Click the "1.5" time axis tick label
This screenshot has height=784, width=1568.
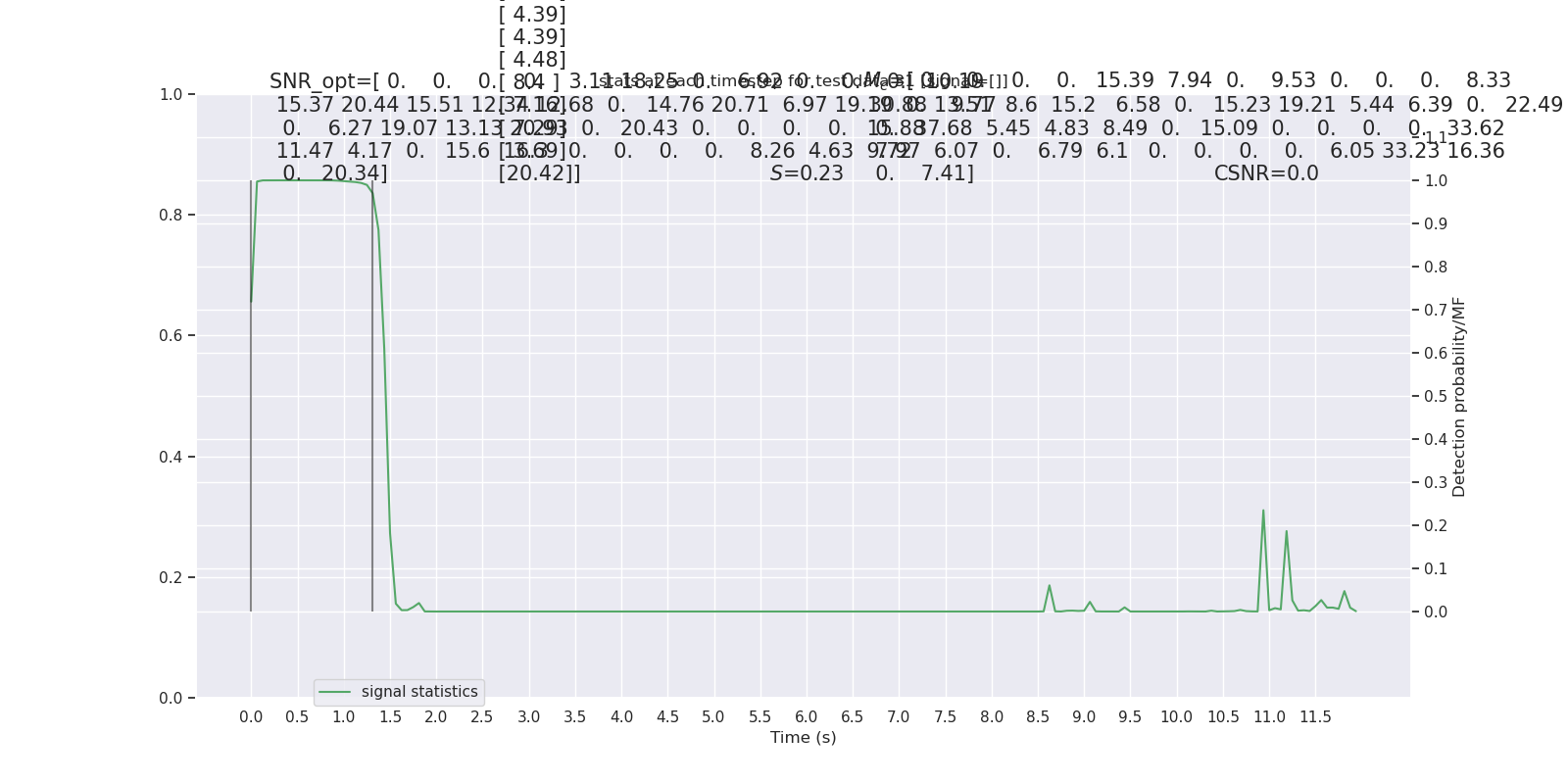click(x=390, y=717)
